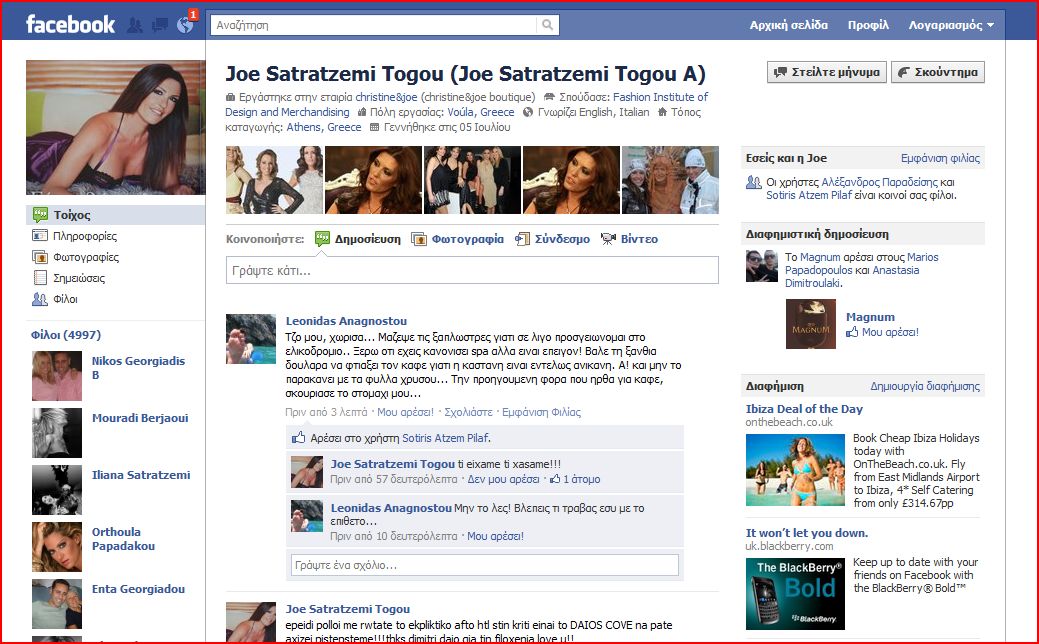Expand the Λογαριασμός account dropdown
Screen dimensions: 1039x644
point(951,25)
